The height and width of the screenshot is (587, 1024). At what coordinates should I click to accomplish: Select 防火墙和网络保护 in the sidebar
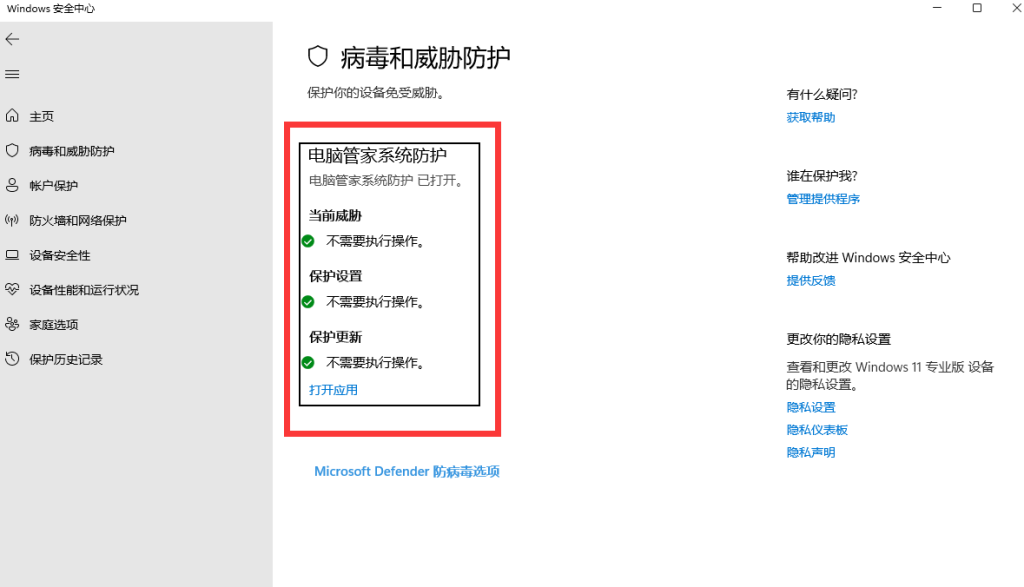tap(77, 221)
